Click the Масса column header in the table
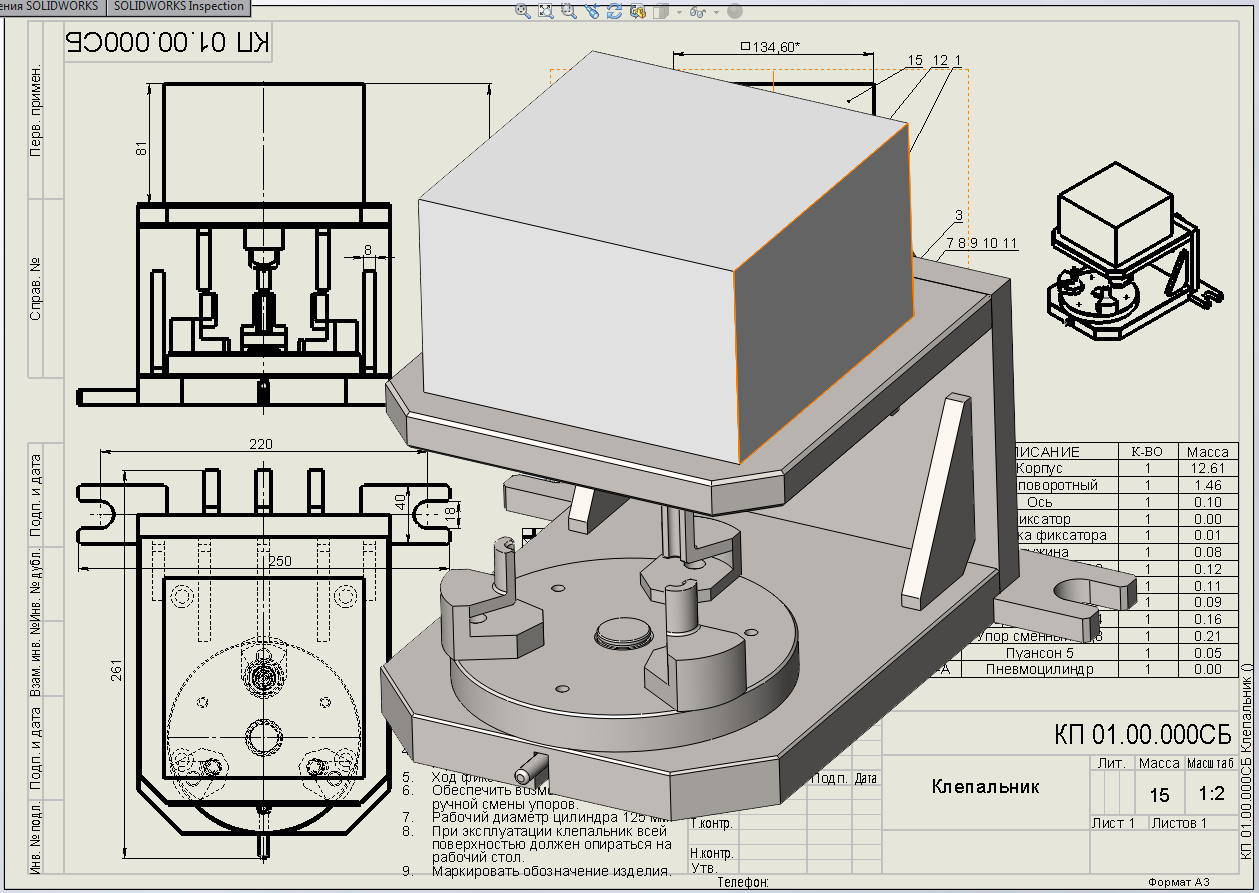1259x893 pixels. point(1209,451)
